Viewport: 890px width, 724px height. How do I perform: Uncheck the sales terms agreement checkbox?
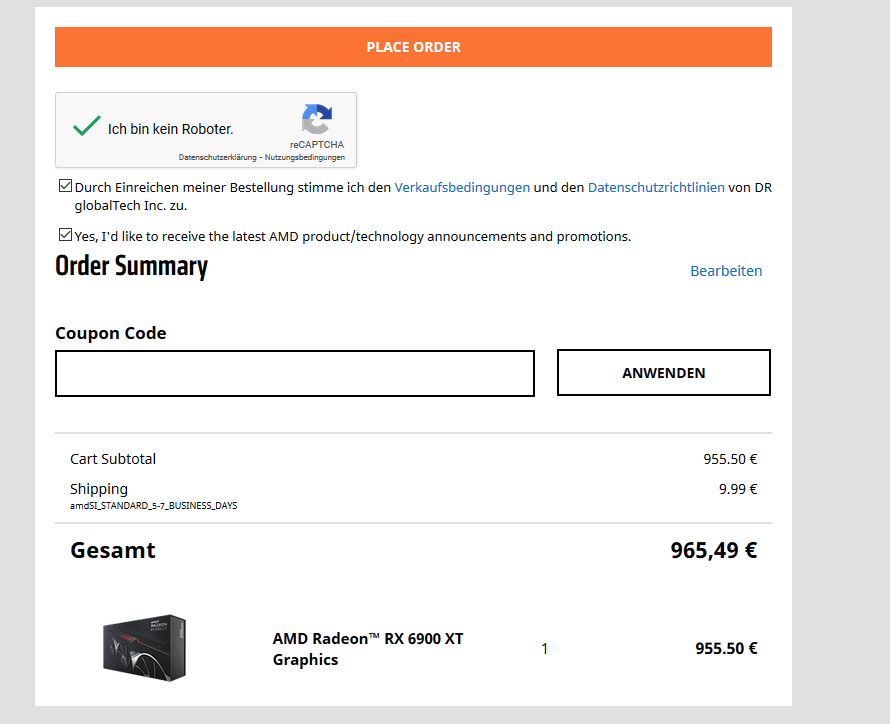(66, 186)
